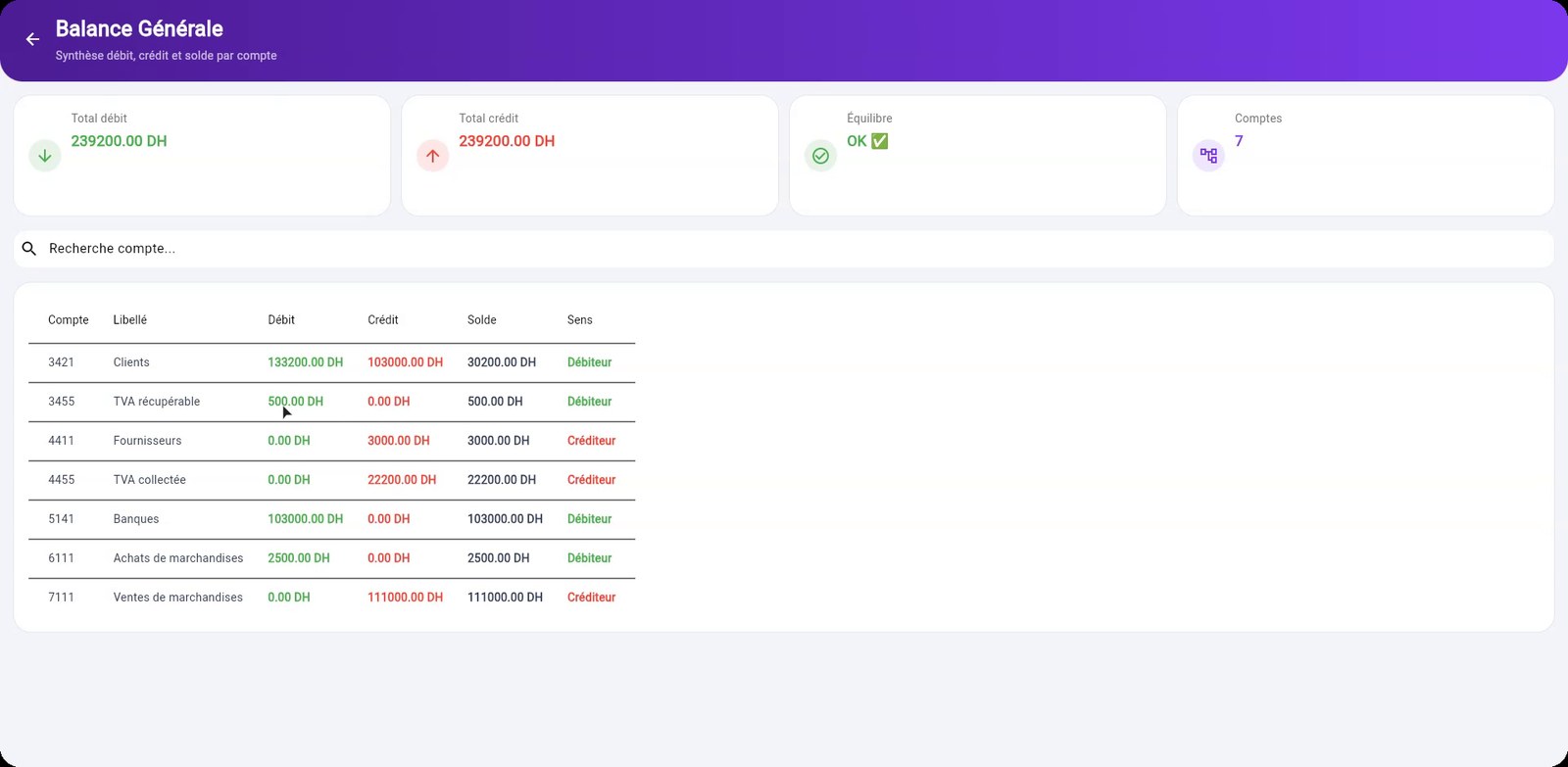Click the Équilibre check-circle icon
1568x767 pixels.
point(821,156)
